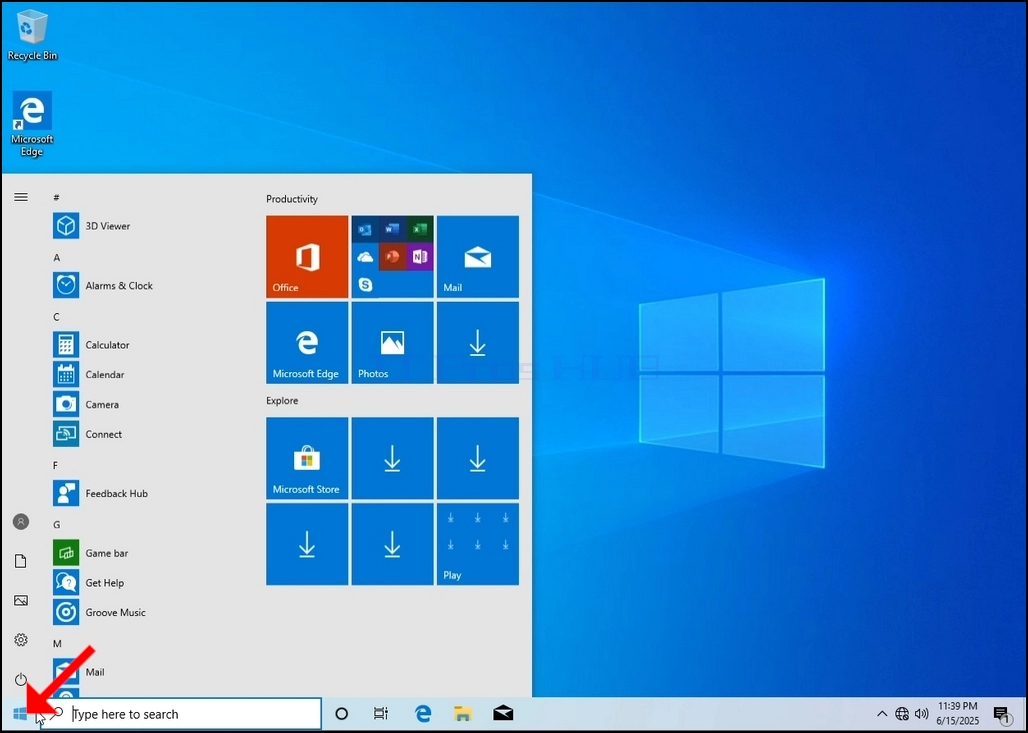Click the Productivity group header

292,199
